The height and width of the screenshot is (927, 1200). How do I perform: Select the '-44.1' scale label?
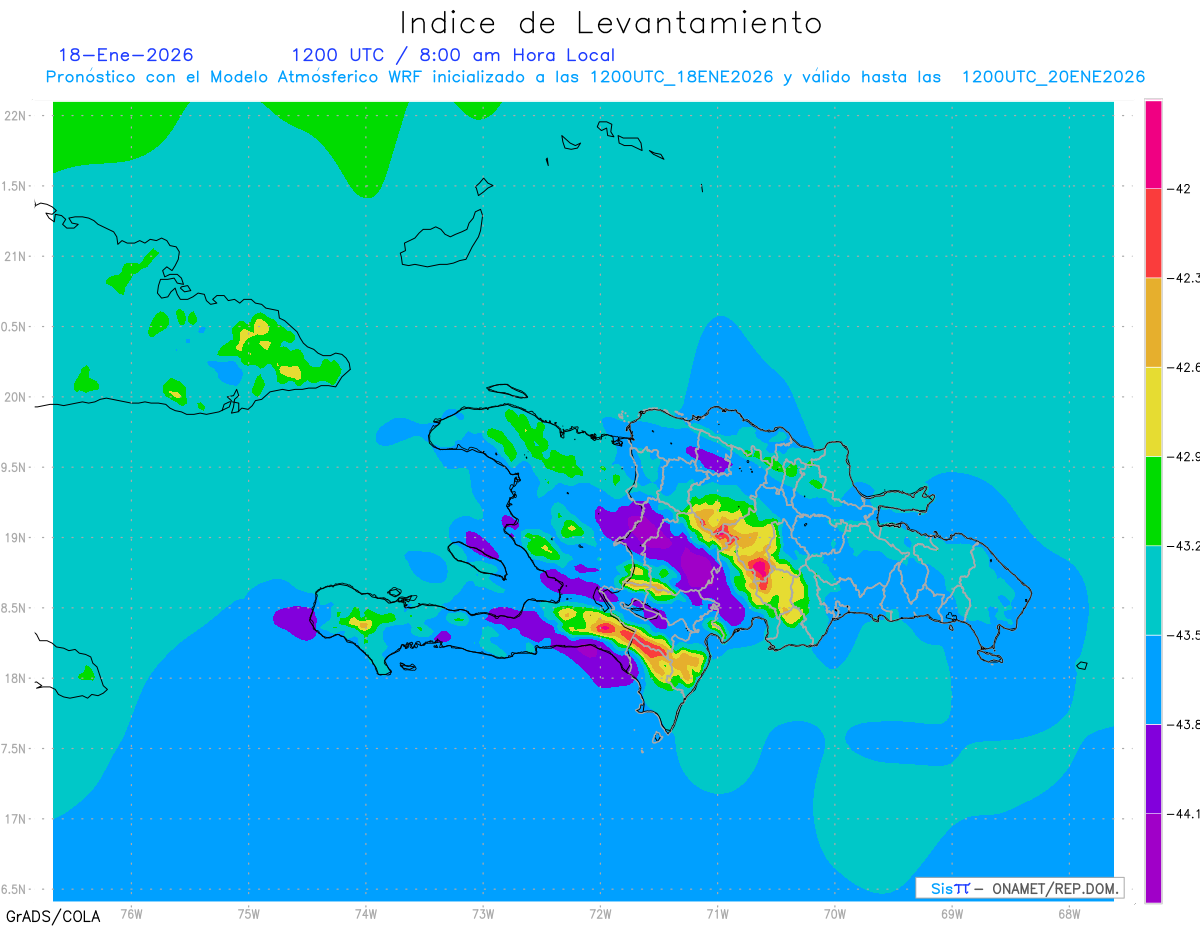(1183, 814)
